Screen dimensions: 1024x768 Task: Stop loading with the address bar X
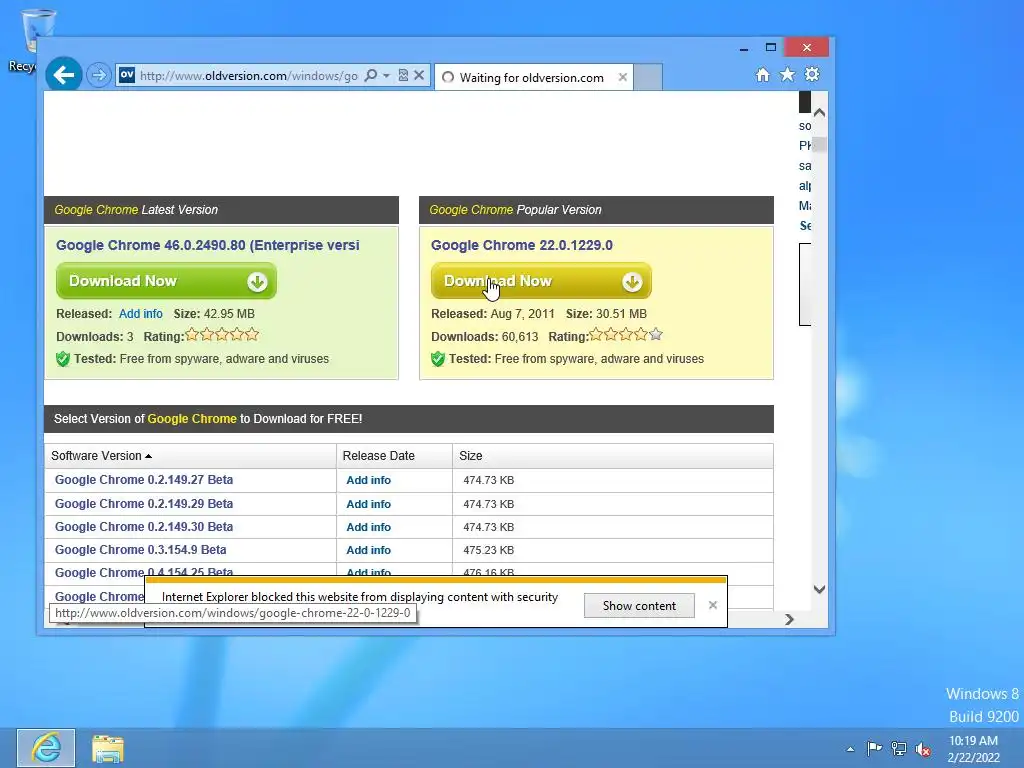click(419, 75)
